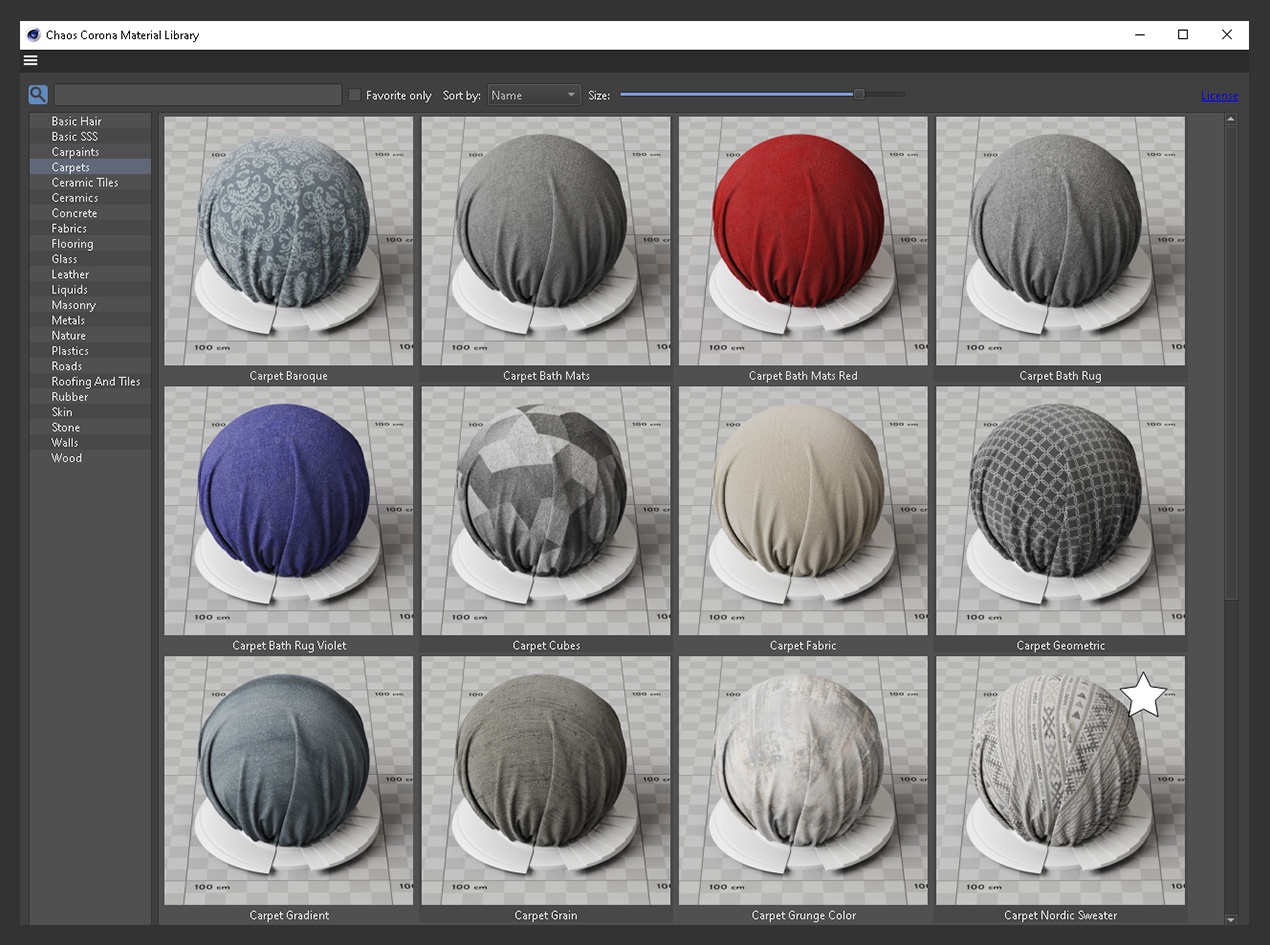Click the scroll down arrow
This screenshot has height=945, width=1270.
pyautogui.click(x=1231, y=919)
